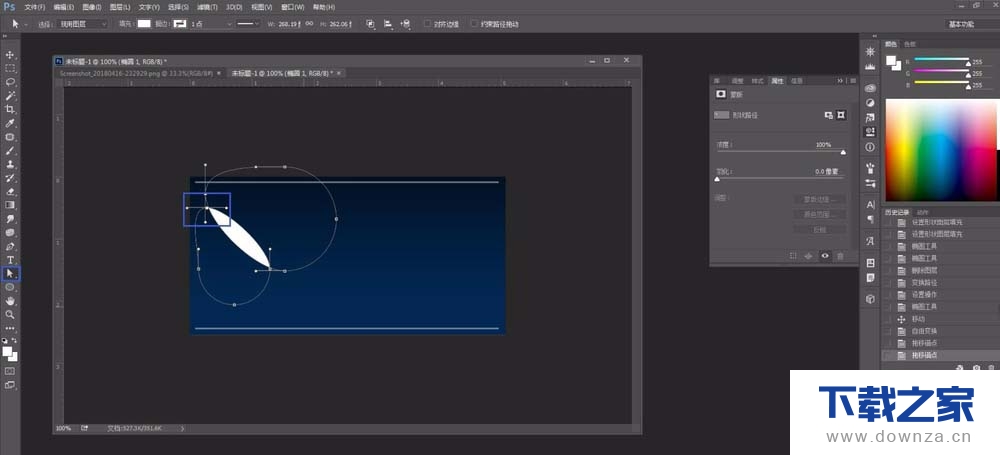1000x455 pixels.
Task: Select the Lasso tool
Action: click(10, 82)
